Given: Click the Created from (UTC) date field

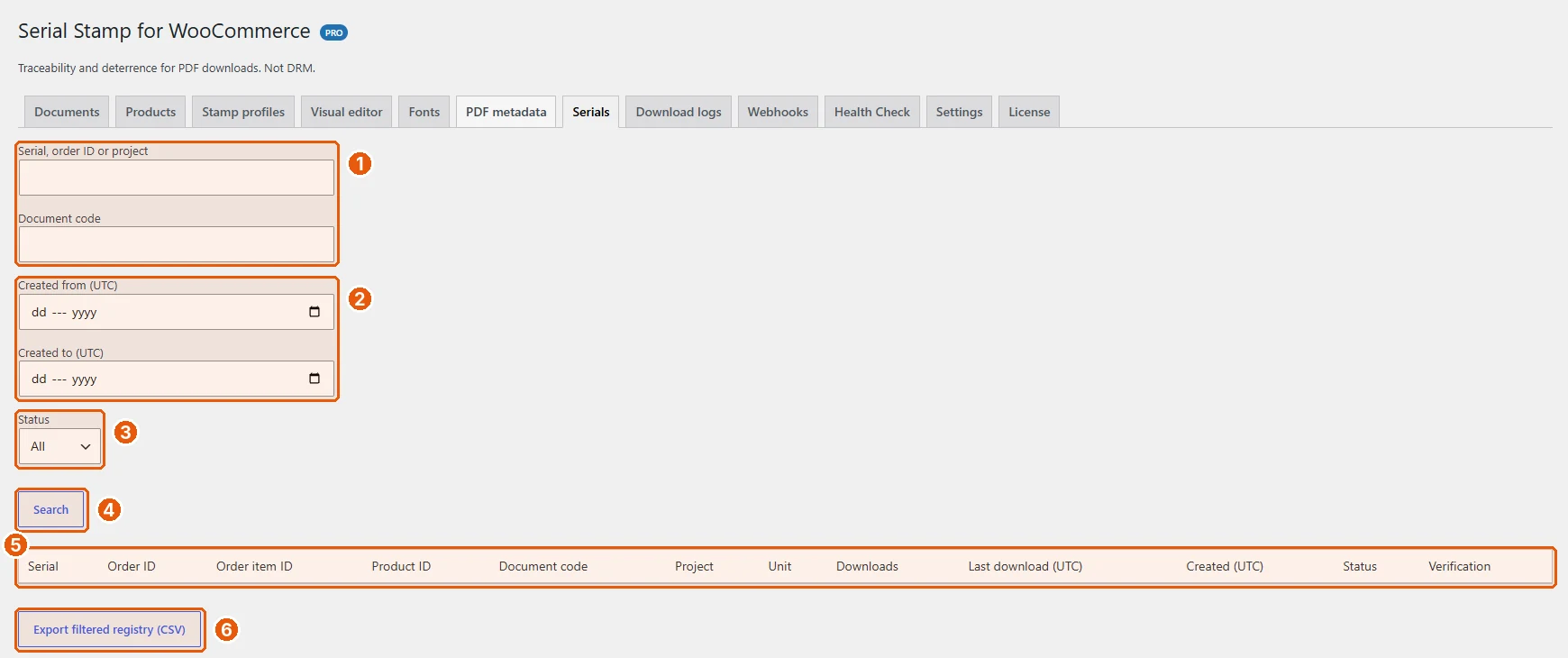Looking at the screenshot, I should [x=177, y=312].
